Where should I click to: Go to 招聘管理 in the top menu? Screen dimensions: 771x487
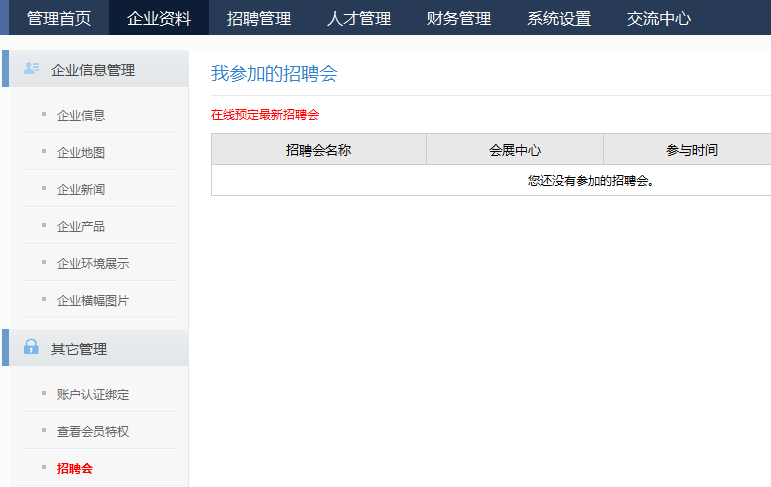[x=259, y=18]
